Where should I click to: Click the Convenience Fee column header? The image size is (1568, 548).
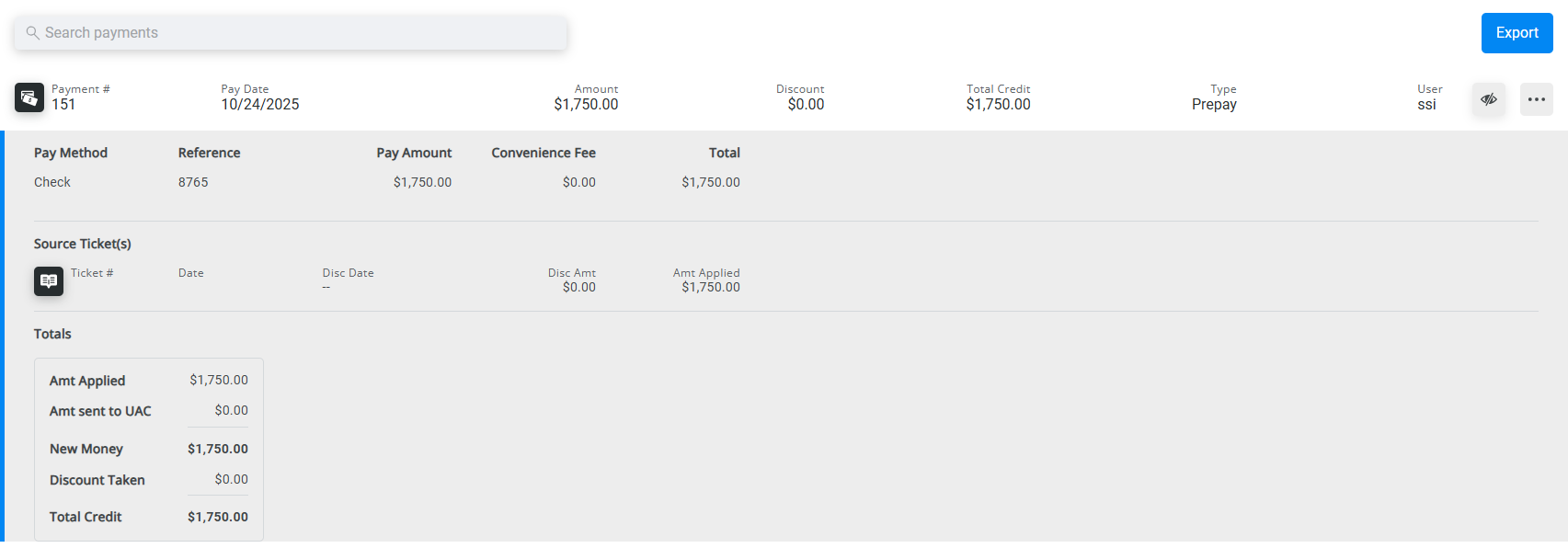coord(544,153)
